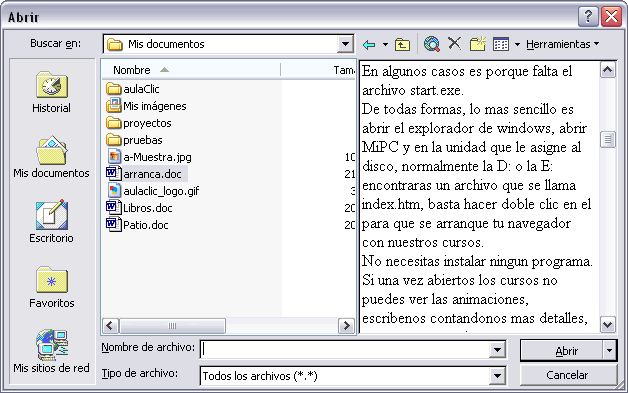Click the text 'archivo start.exe.' in the preview

[413, 91]
